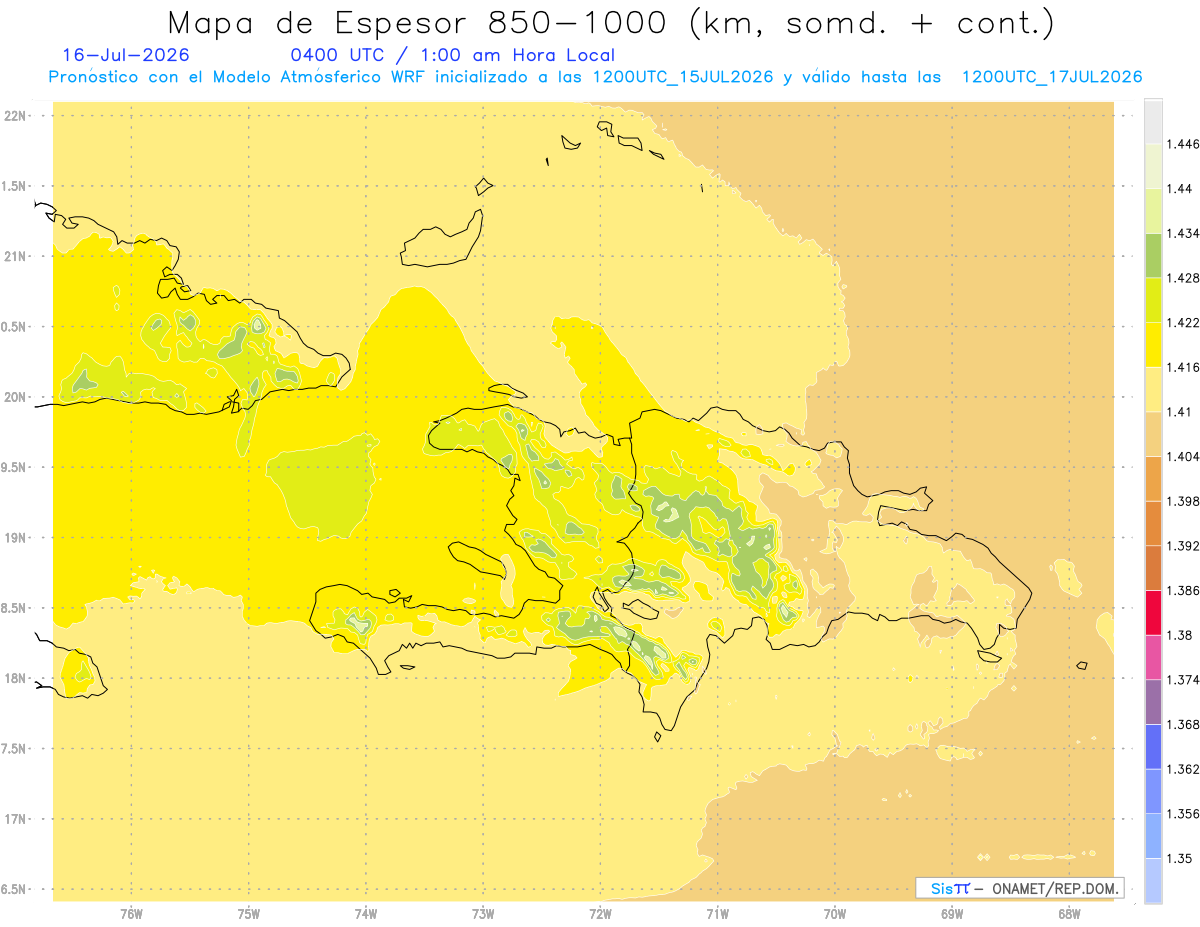Click the longitude label '68W'

1069,912
